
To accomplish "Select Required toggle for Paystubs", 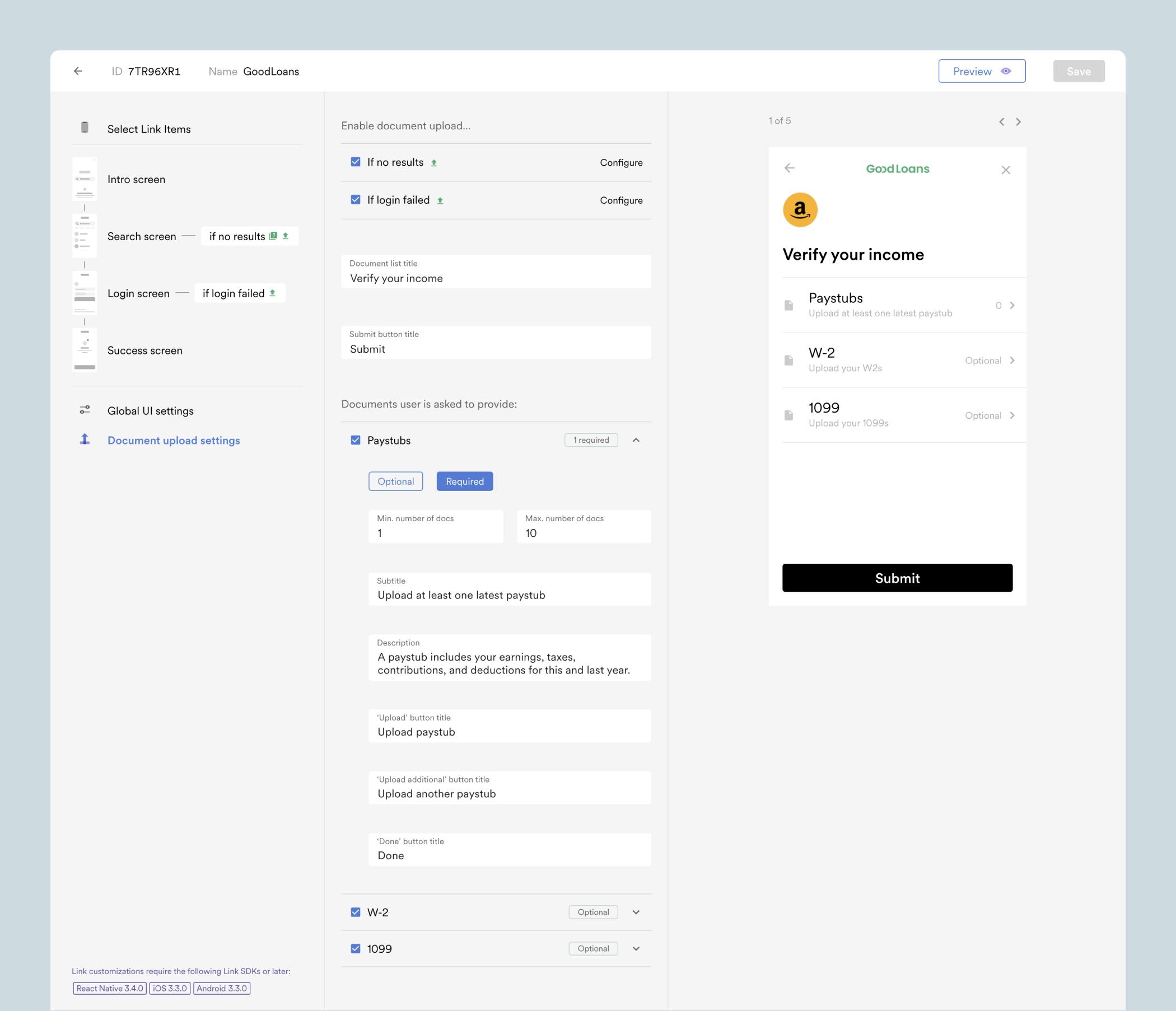I will 464,481.
